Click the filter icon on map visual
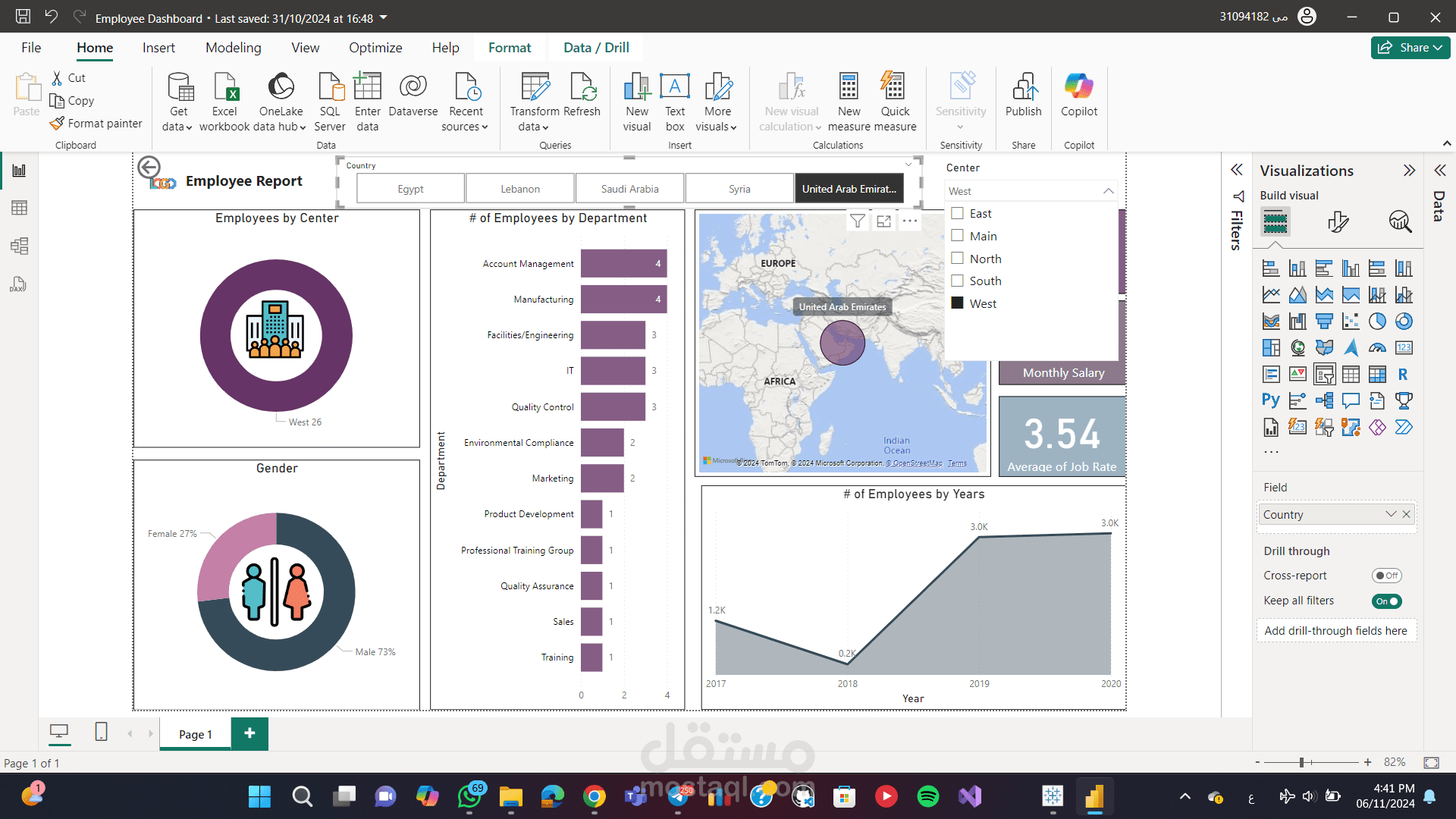 pos(857,221)
